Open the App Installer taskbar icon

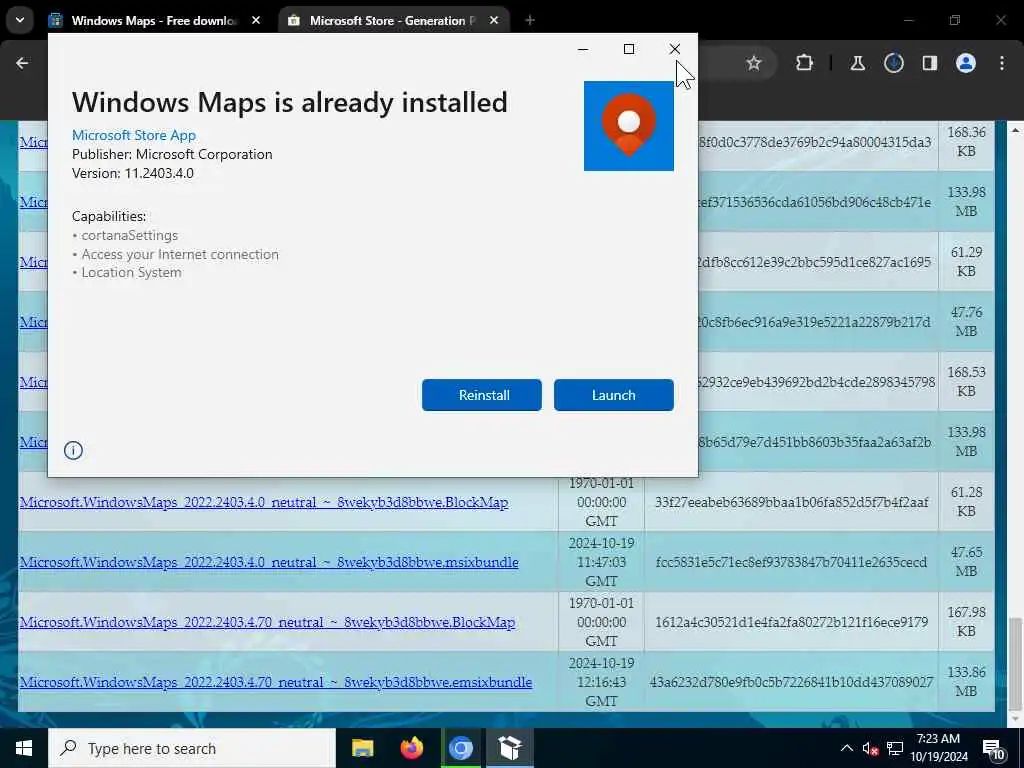[x=509, y=748]
